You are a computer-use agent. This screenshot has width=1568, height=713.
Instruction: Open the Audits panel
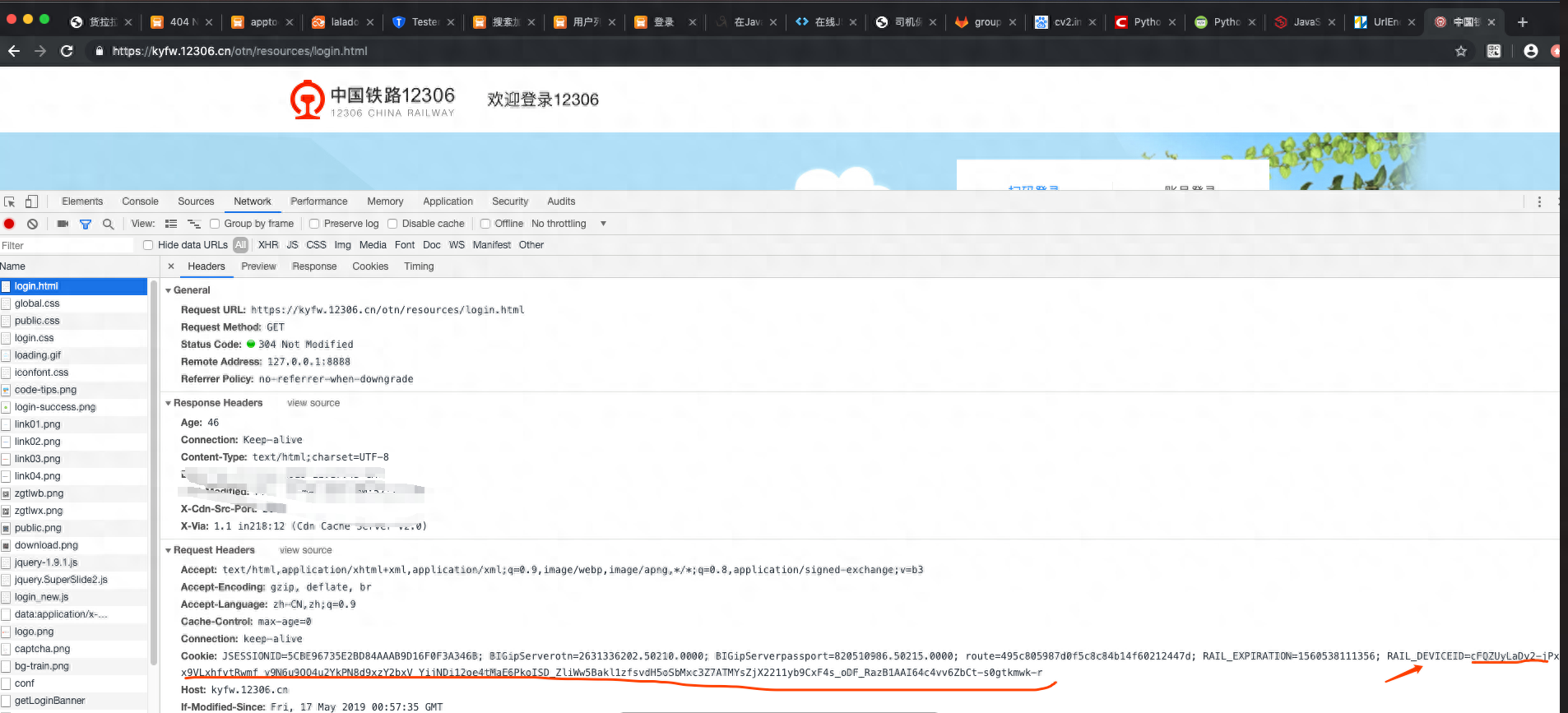pos(561,201)
